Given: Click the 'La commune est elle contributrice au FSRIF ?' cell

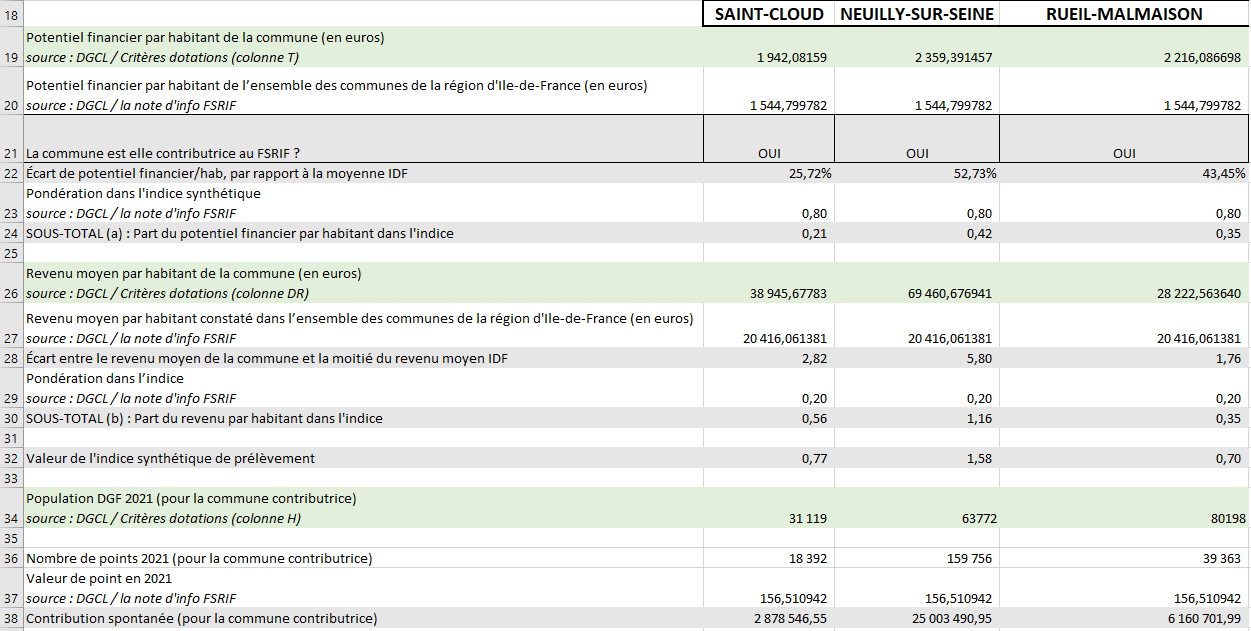Looking at the screenshot, I should pos(163,153).
